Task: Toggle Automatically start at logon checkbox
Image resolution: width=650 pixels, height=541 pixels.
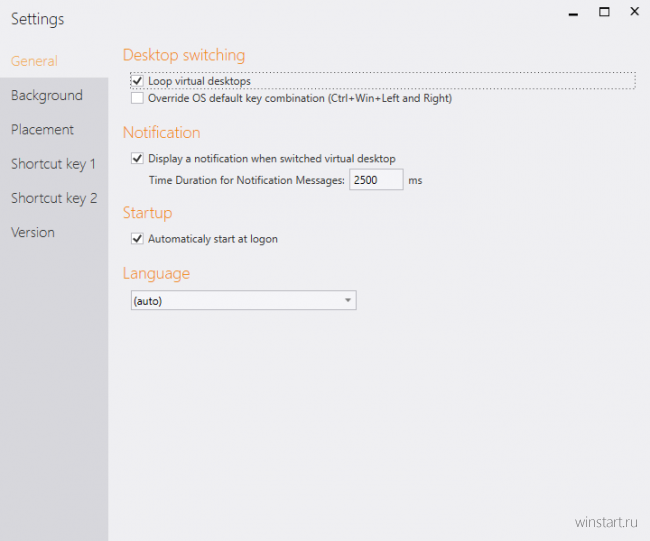Action: coord(138,239)
